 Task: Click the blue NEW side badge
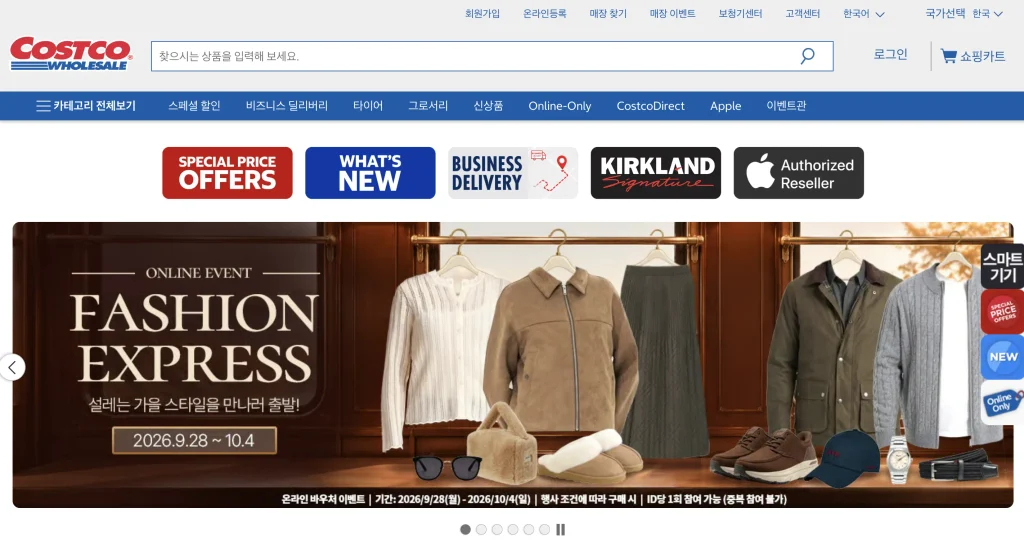(x=1003, y=357)
